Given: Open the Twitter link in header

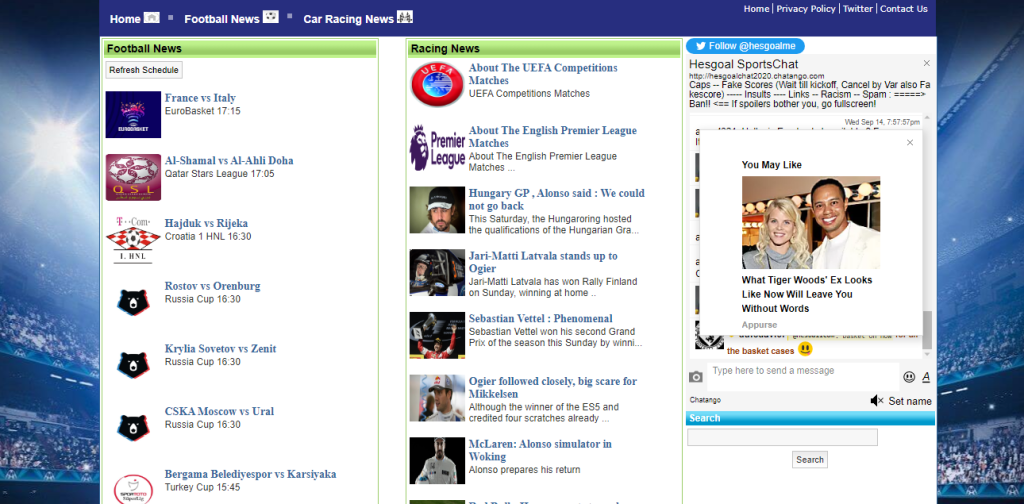Looking at the screenshot, I should coord(857,8).
